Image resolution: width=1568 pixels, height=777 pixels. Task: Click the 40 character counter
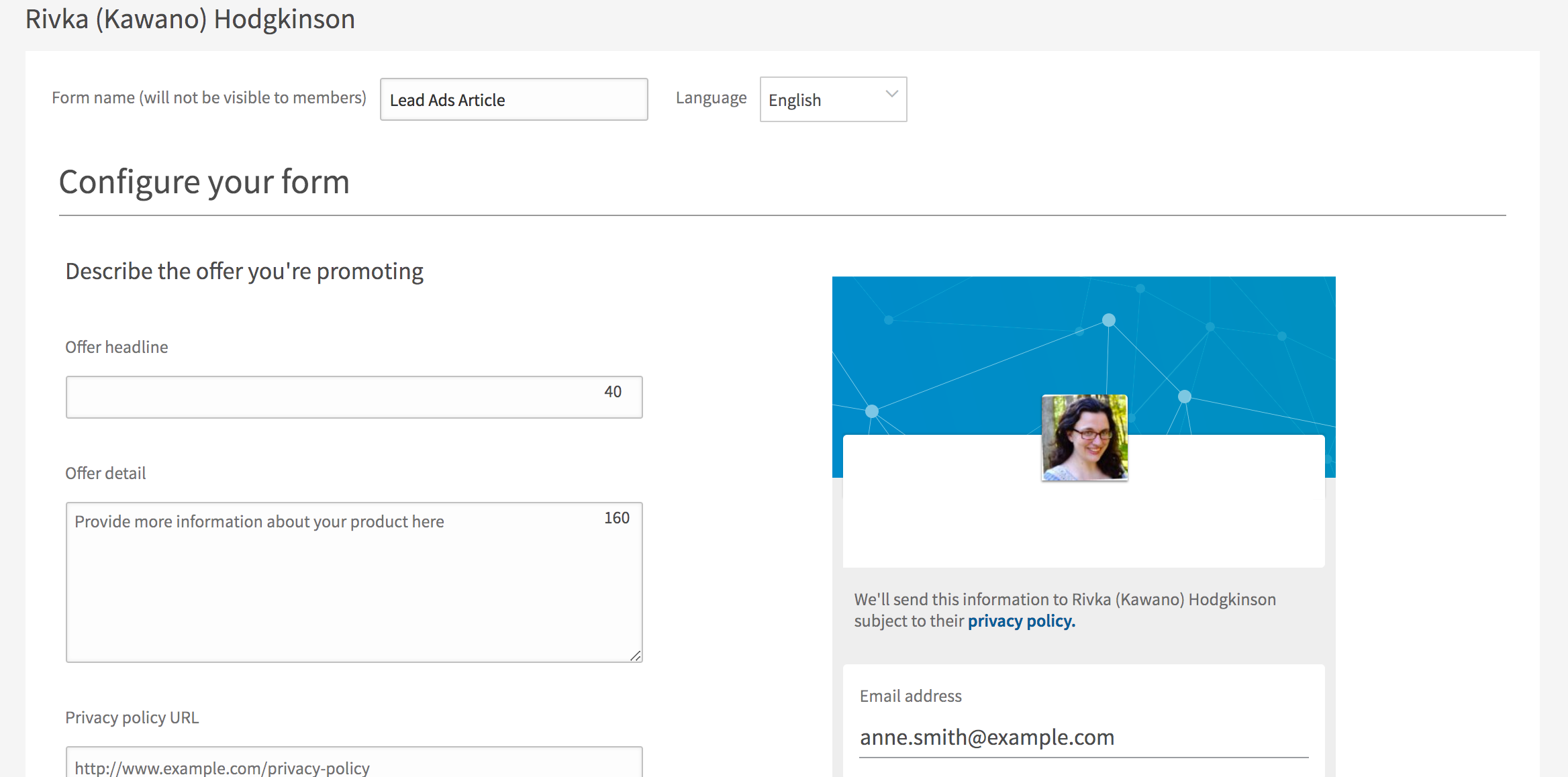coord(612,392)
